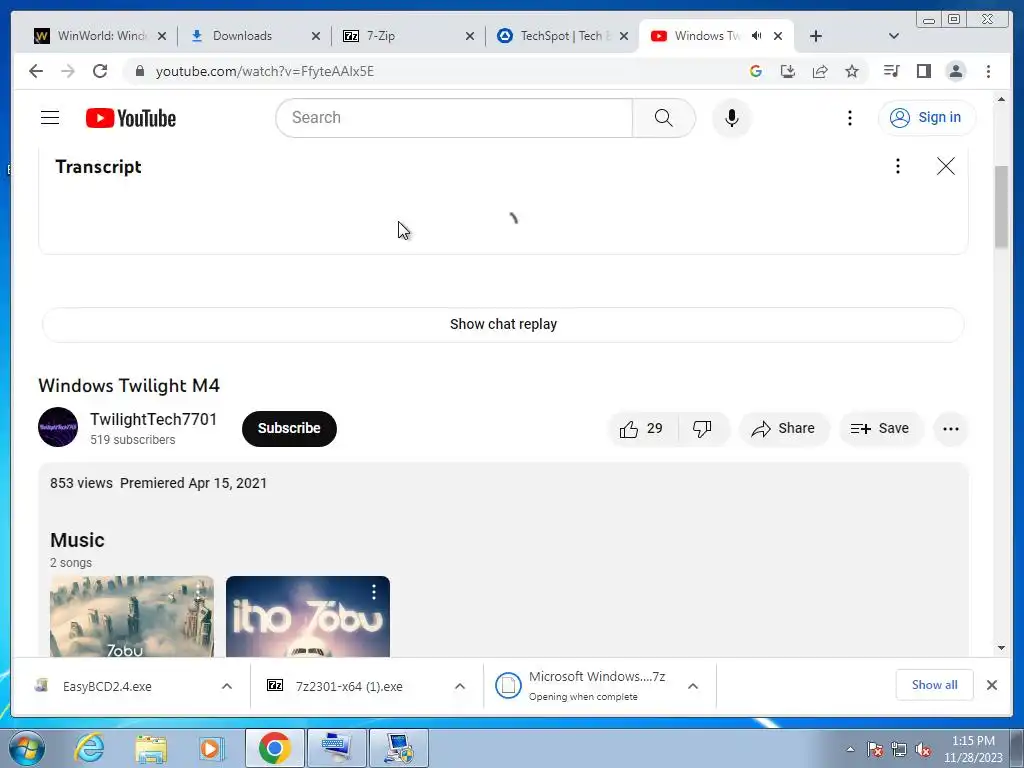Open first Tobu song thumbnail
Image resolution: width=1024 pixels, height=768 pixels.
132,616
